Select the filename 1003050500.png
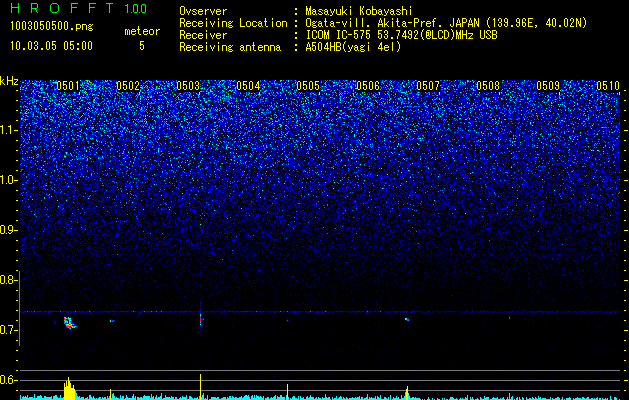Image resolution: width=629 pixels, height=400 pixels. click(x=52, y=26)
